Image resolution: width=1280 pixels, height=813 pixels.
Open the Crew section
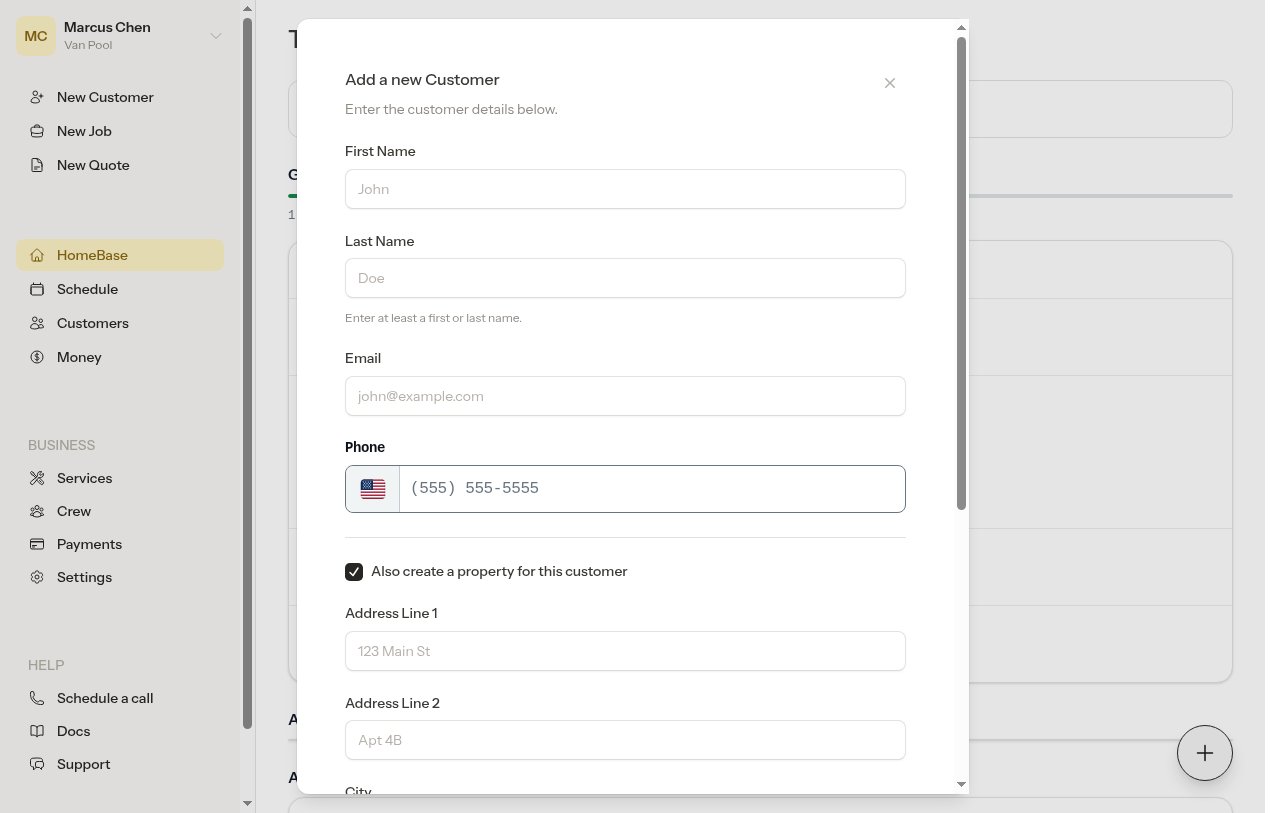click(120, 511)
